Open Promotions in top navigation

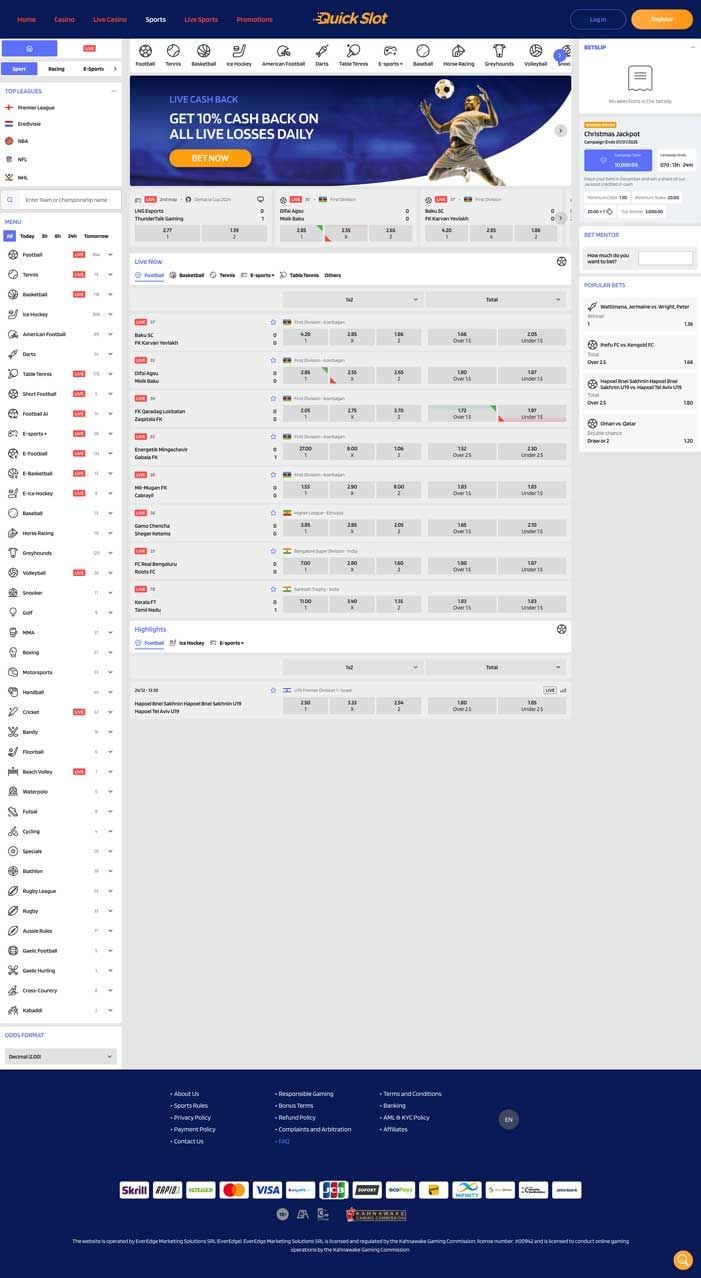click(254, 19)
